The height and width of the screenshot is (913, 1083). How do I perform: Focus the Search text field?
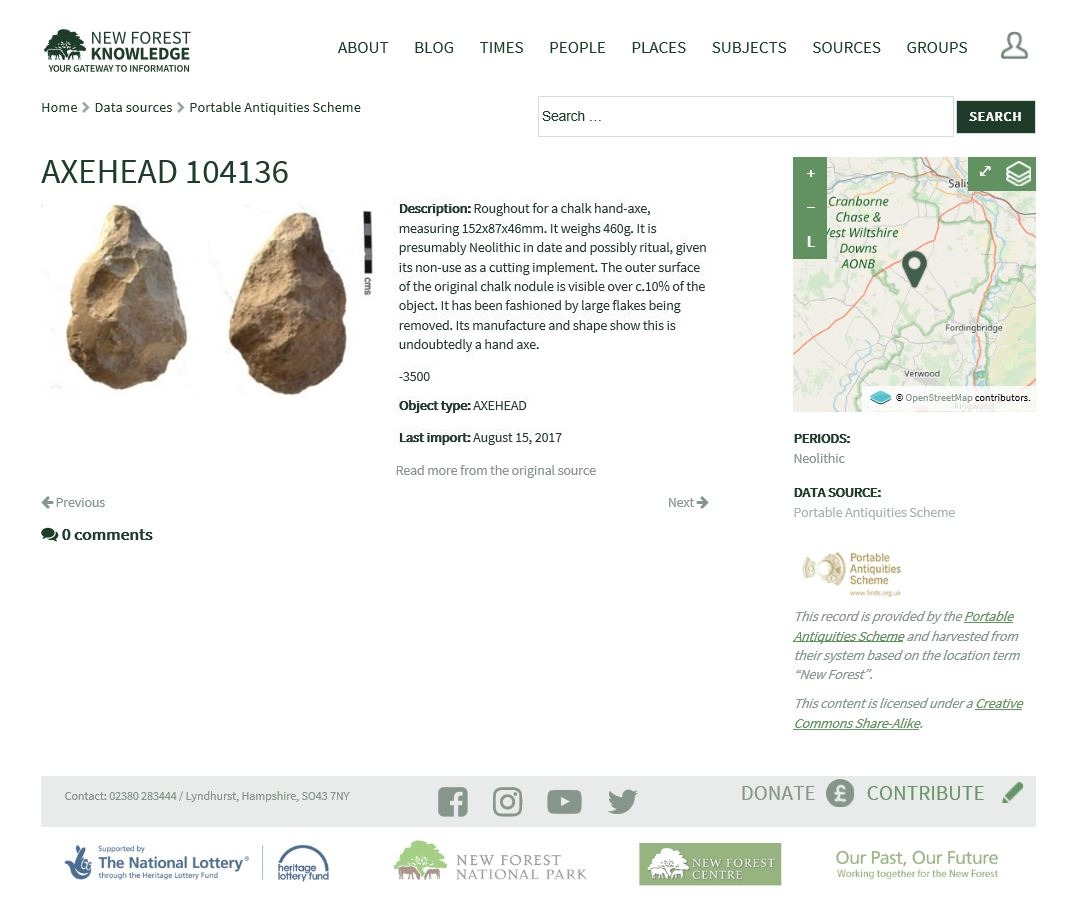(746, 117)
